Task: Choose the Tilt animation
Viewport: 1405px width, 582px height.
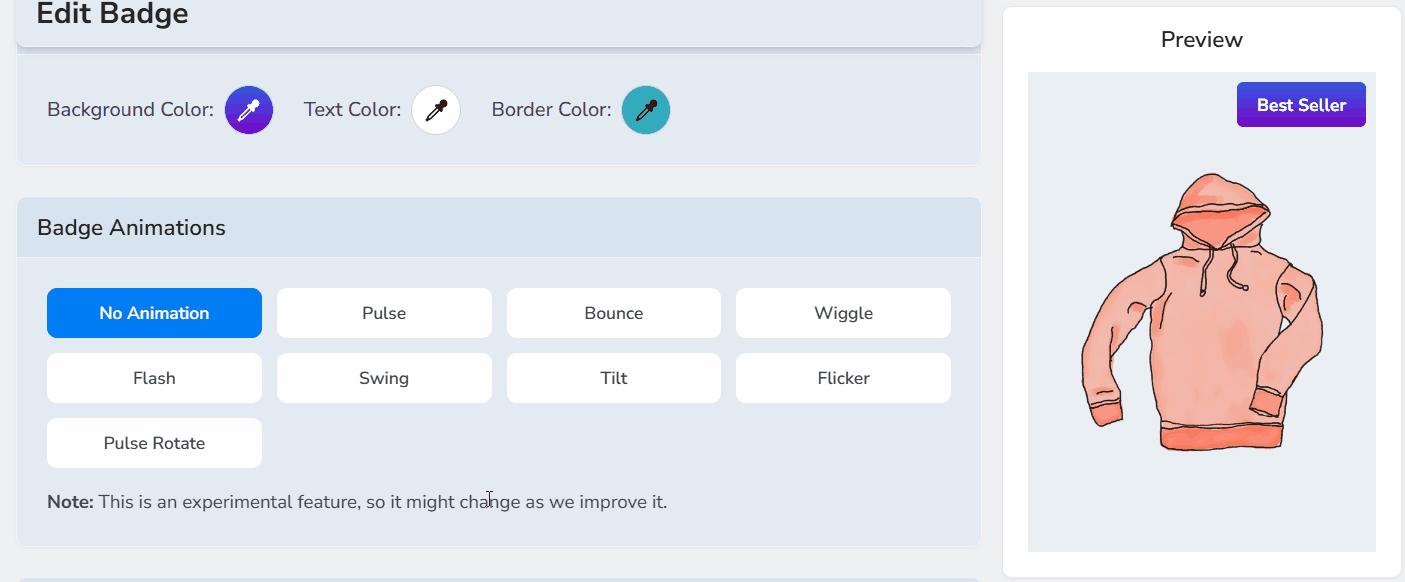Action: pyautogui.click(x=613, y=378)
